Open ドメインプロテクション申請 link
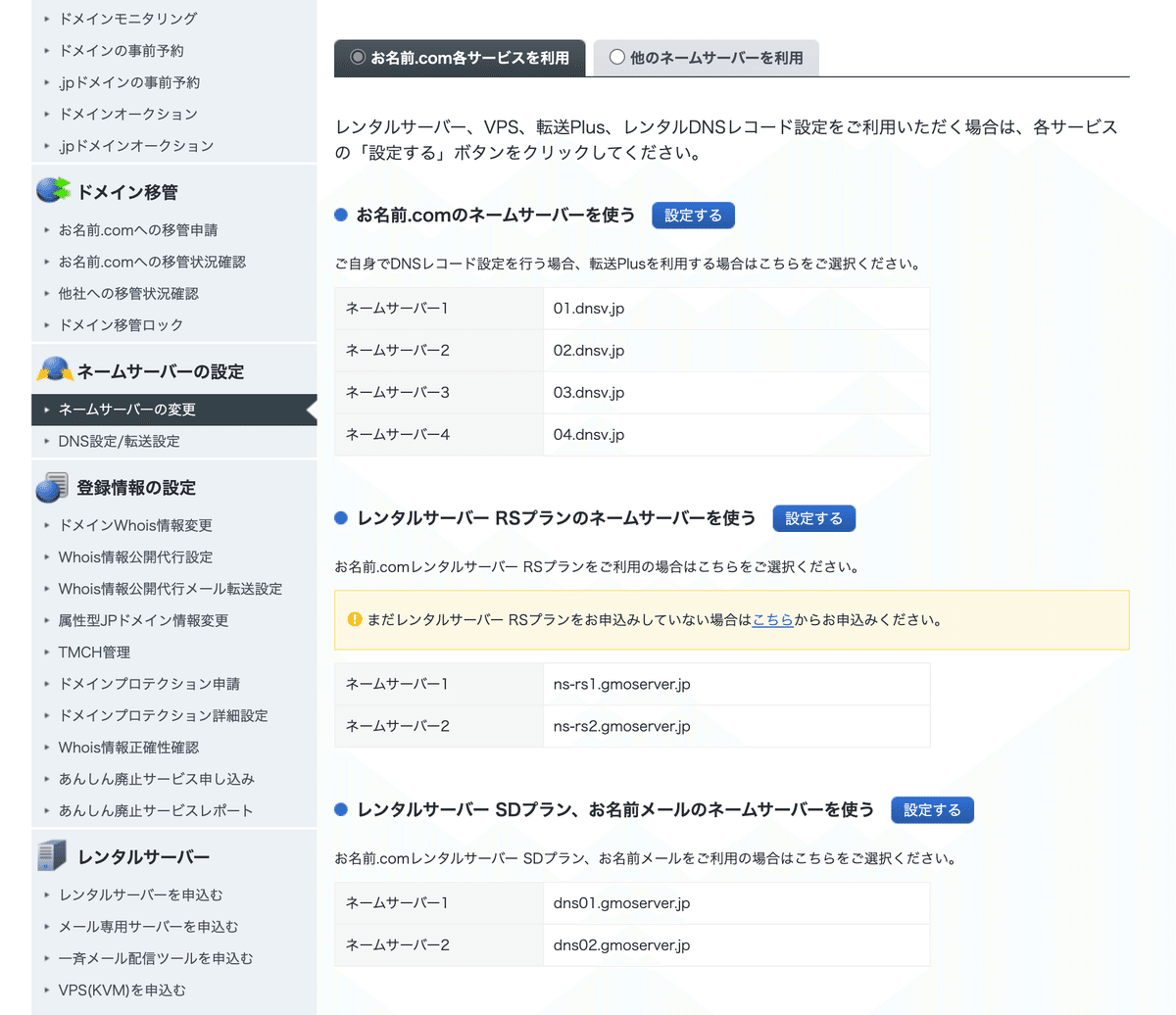Image resolution: width=1176 pixels, height=1015 pixels. (x=149, y=684)
